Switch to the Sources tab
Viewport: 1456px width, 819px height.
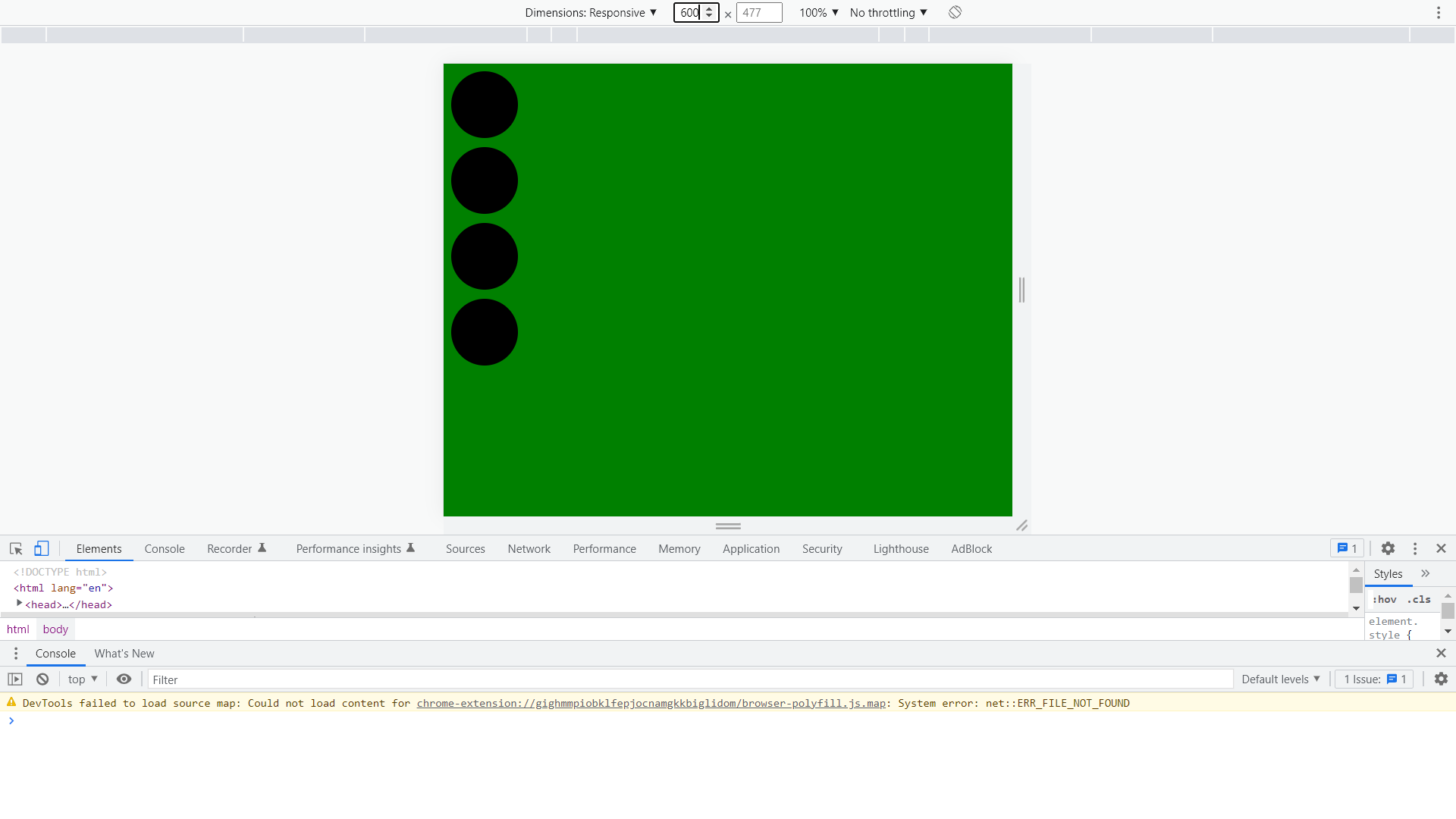click(x=466, y=548)
